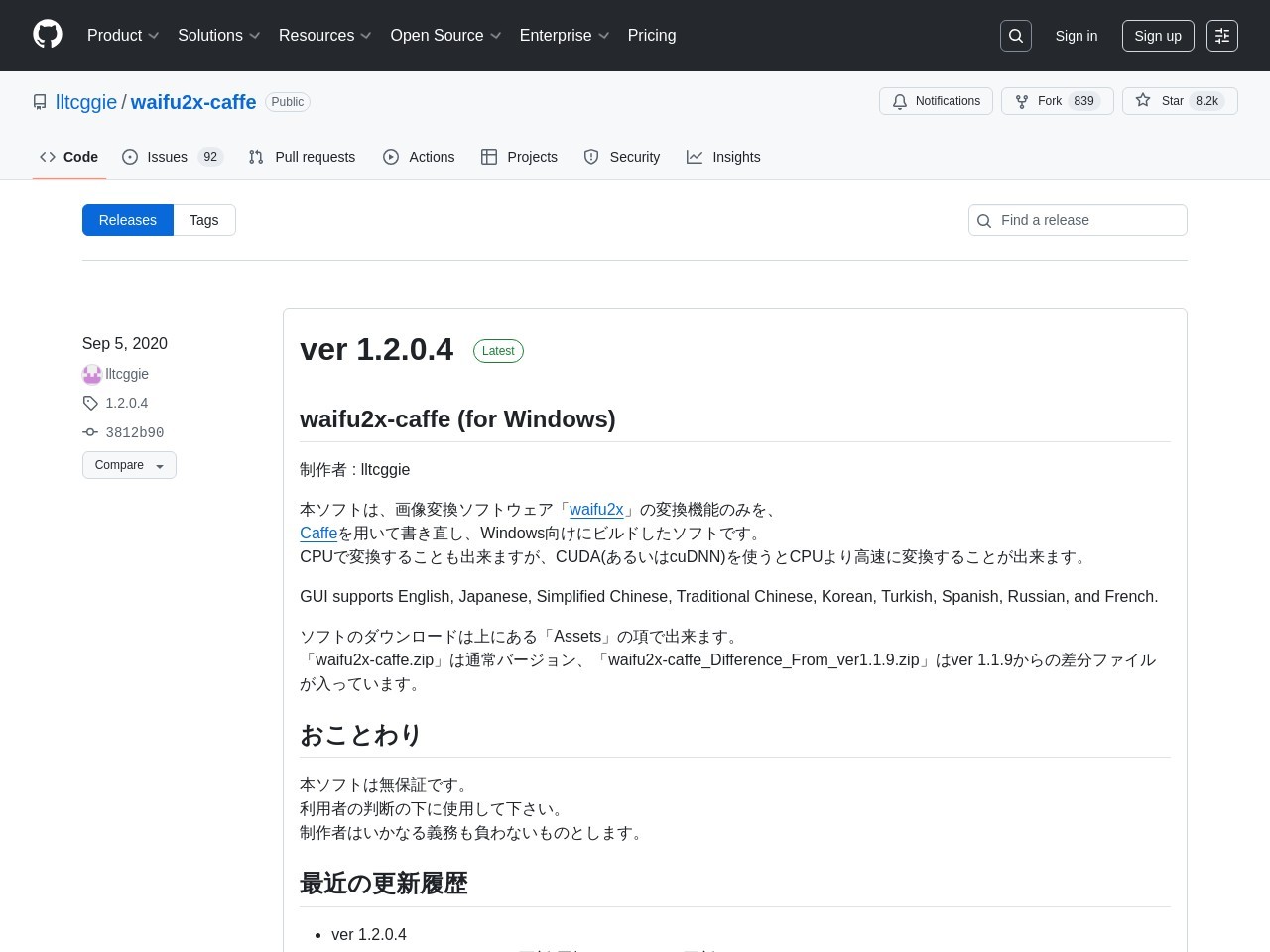Image resolution: width=1270 pixels, height=952 pixels.
Task: Open lltcggie owner profile link
Action: (86, 102)
